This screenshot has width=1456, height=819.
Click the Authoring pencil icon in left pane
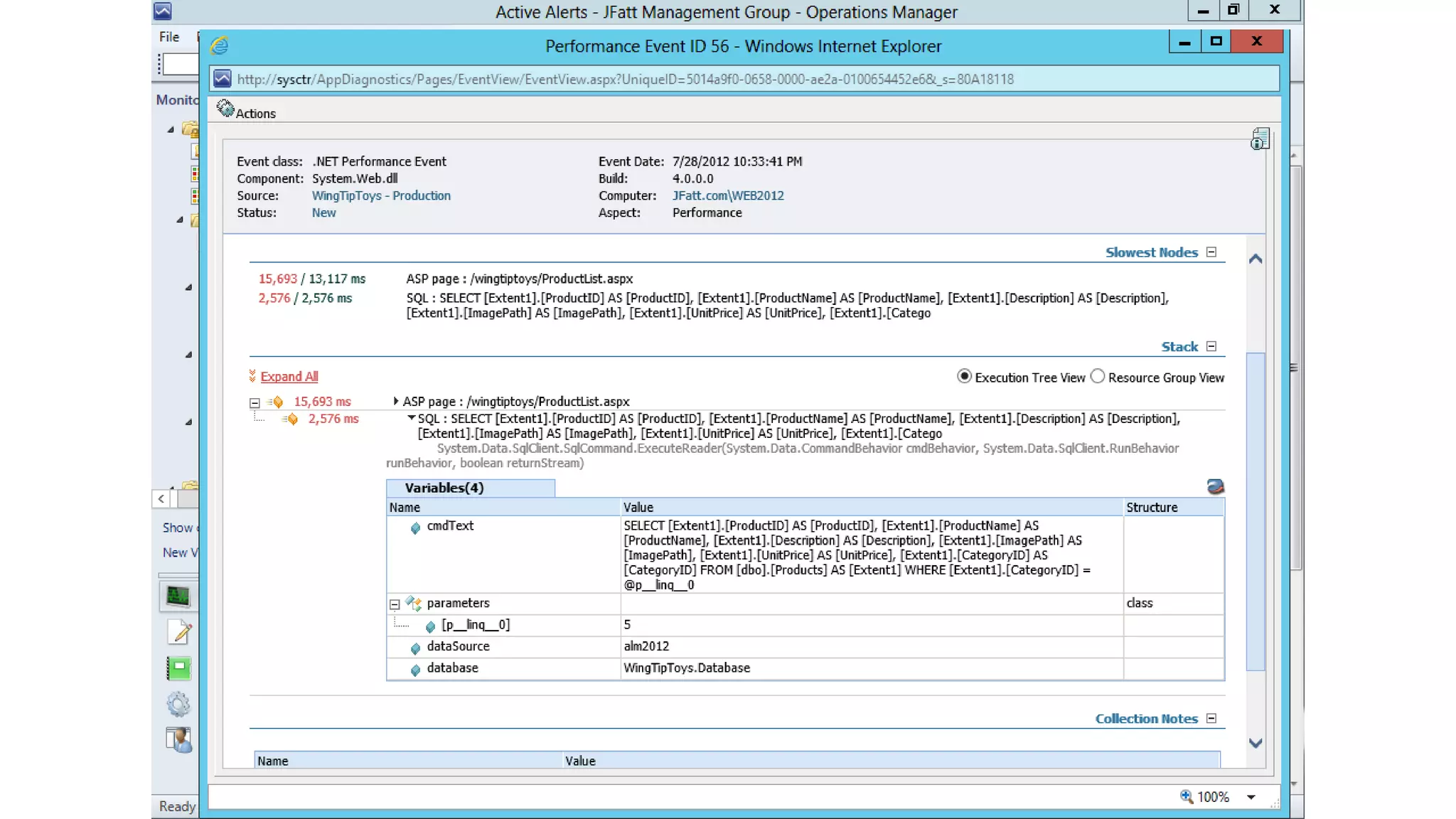point(179,631)
